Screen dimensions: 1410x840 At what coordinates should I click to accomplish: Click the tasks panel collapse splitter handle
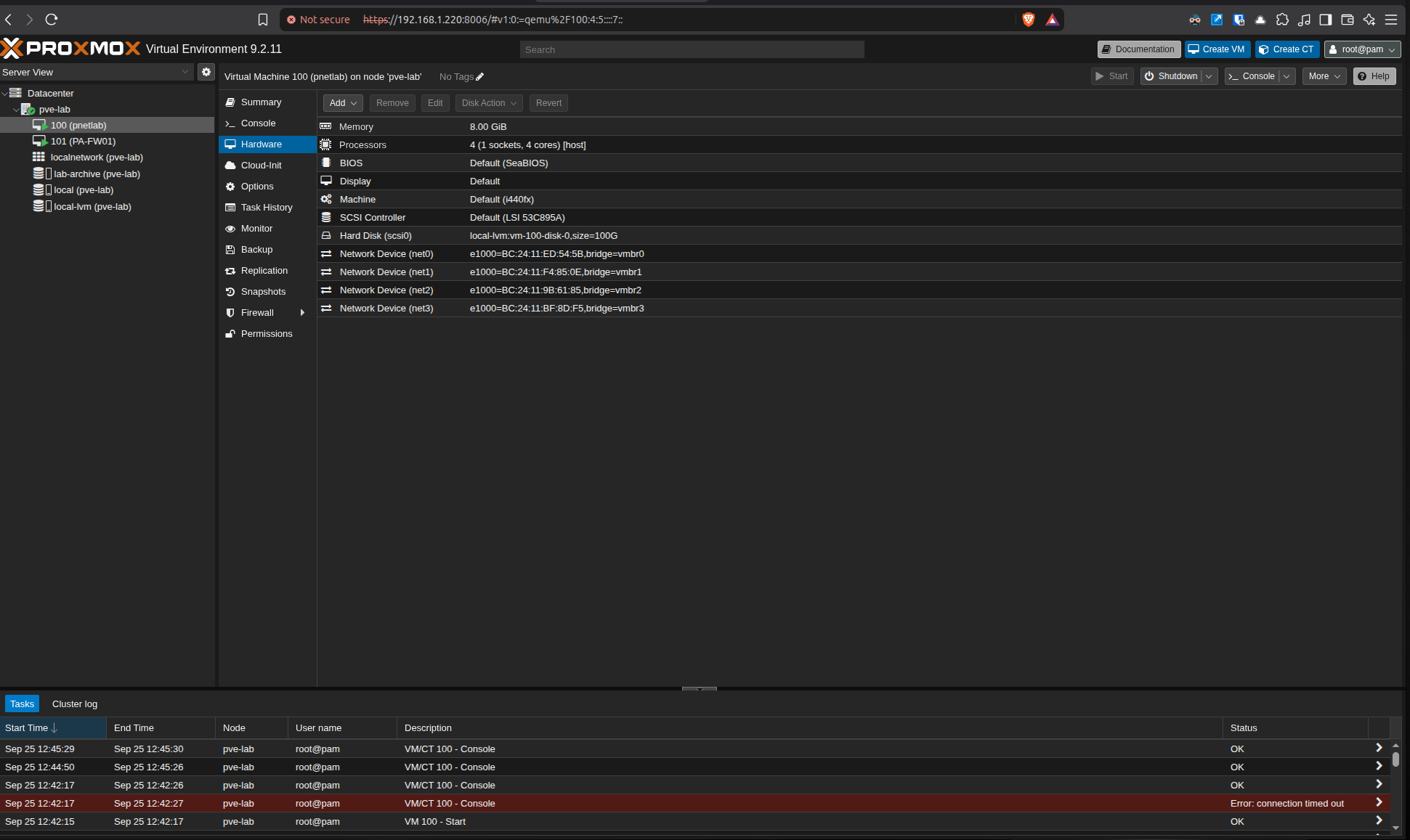click(699, 688)
